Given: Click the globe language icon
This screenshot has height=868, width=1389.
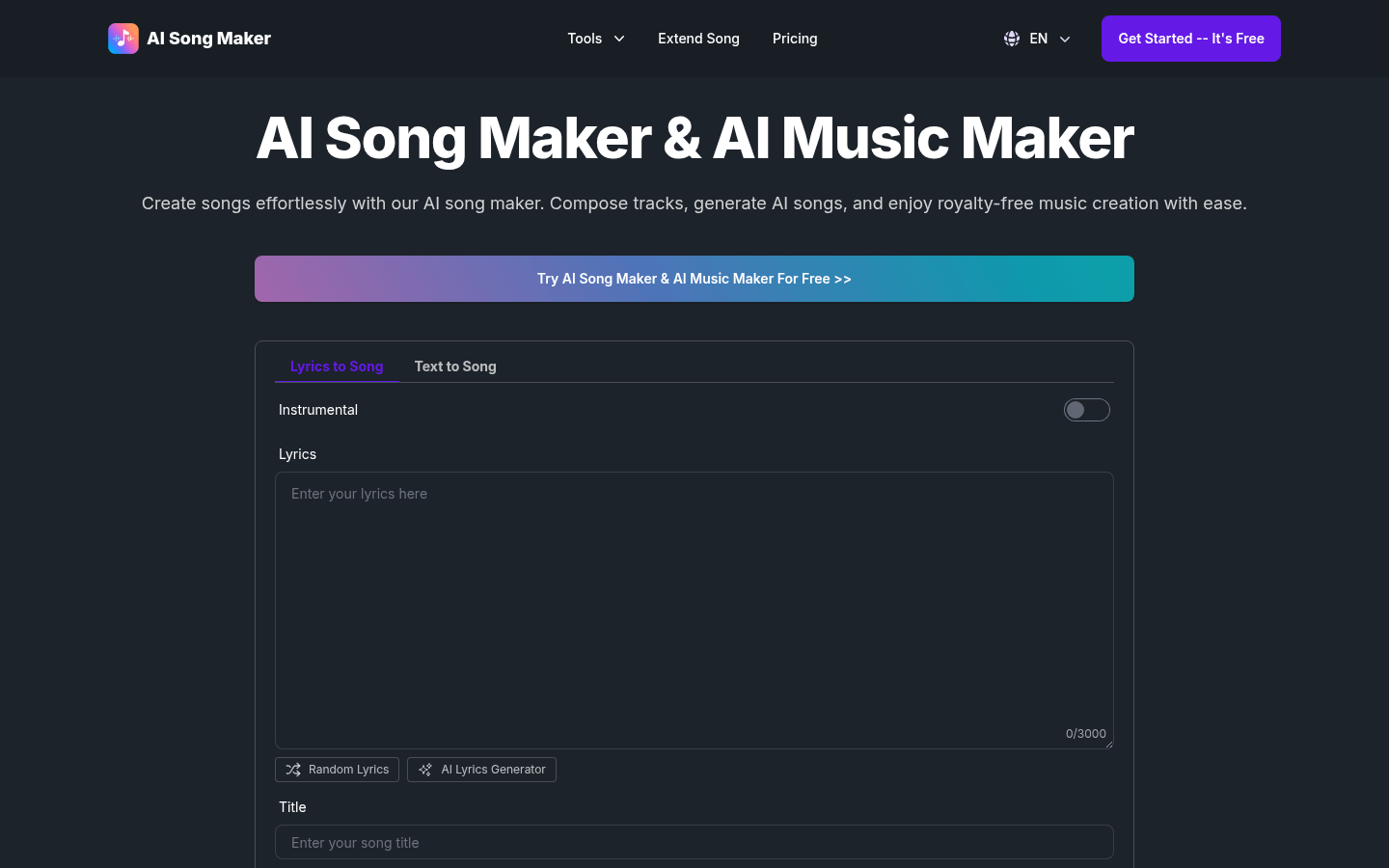Looking at the screenshot, I should (1012, 39).
